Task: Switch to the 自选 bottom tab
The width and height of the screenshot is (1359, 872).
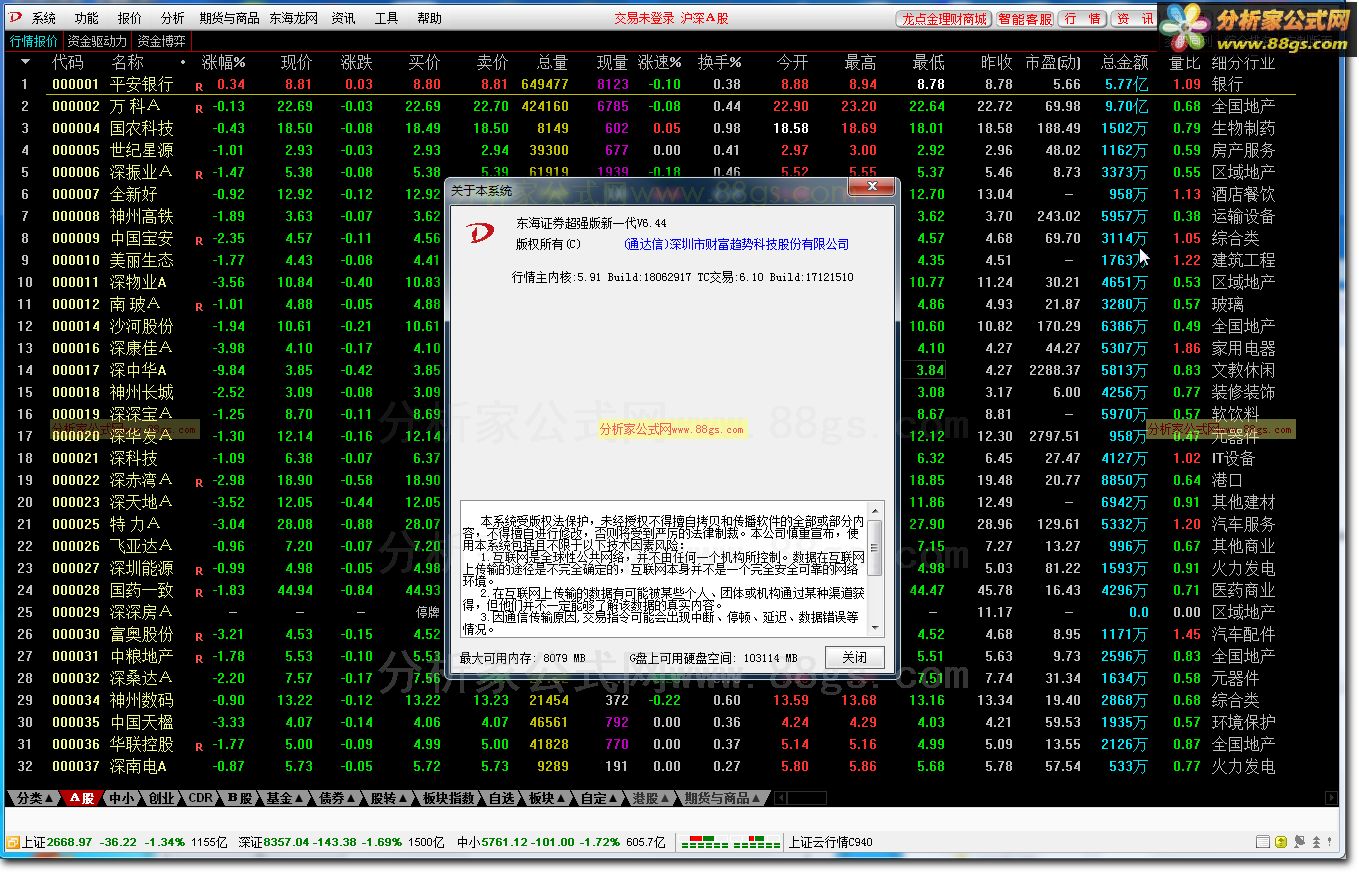Action: 501,798
